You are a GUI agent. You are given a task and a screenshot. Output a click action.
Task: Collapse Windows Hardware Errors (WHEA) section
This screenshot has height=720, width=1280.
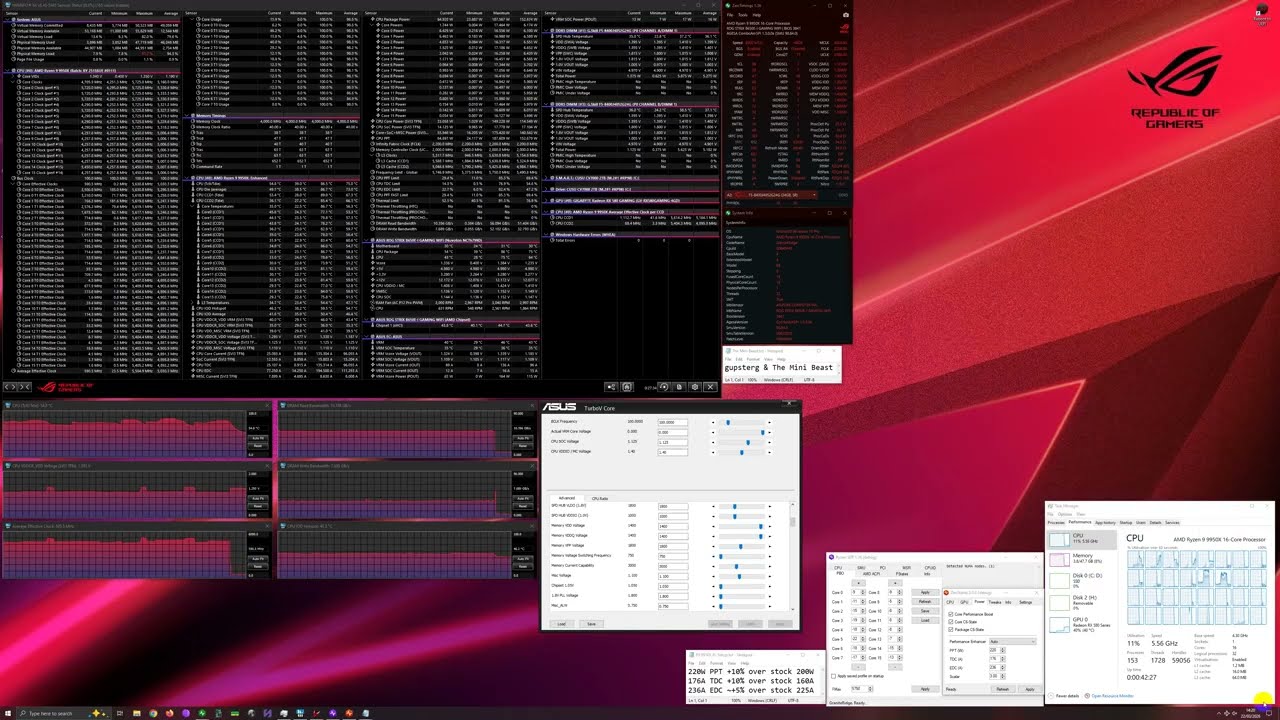coord(546,234)
